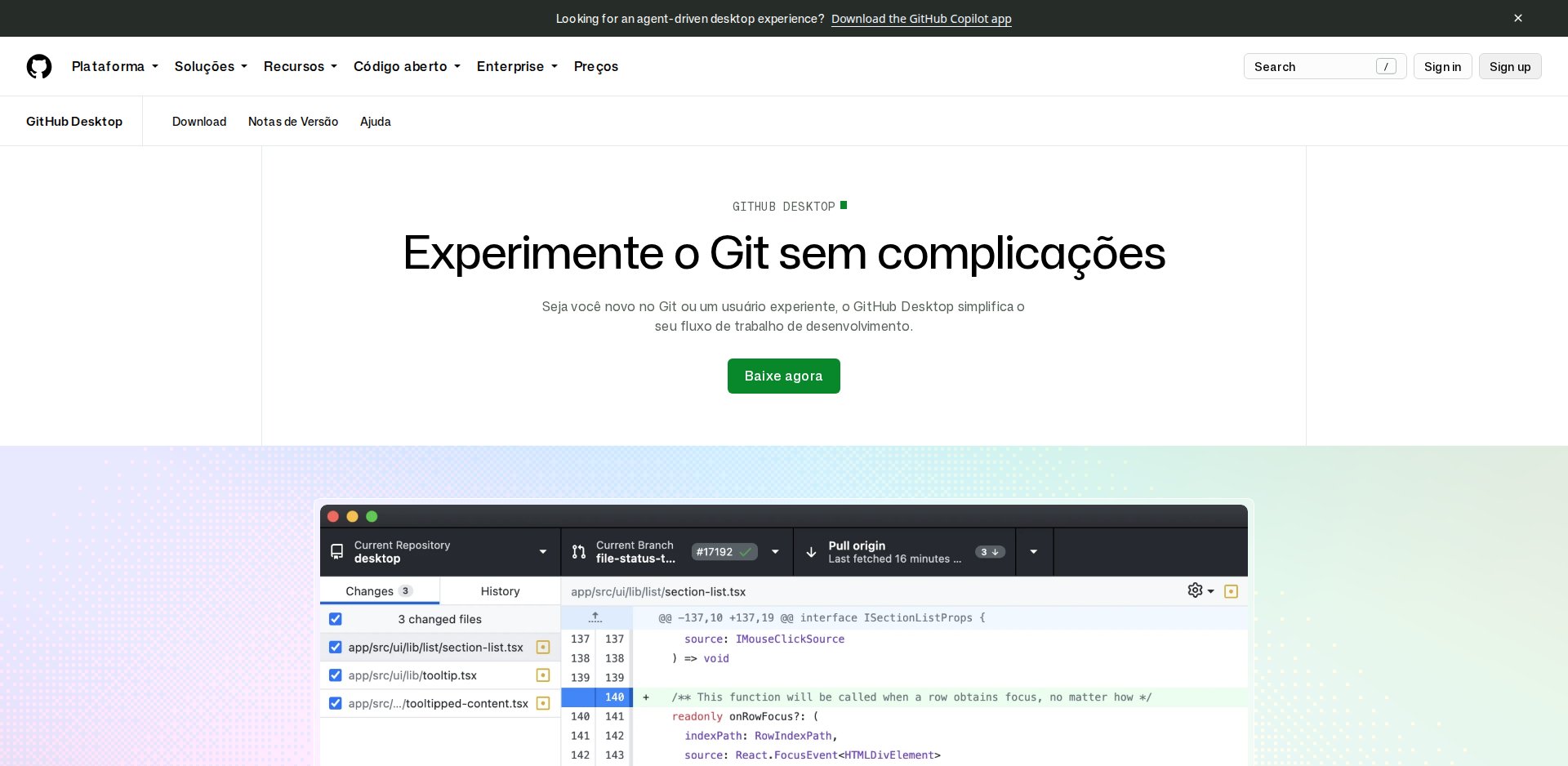
Task: Switch to the Changes tab
Action: click(380, 590)
